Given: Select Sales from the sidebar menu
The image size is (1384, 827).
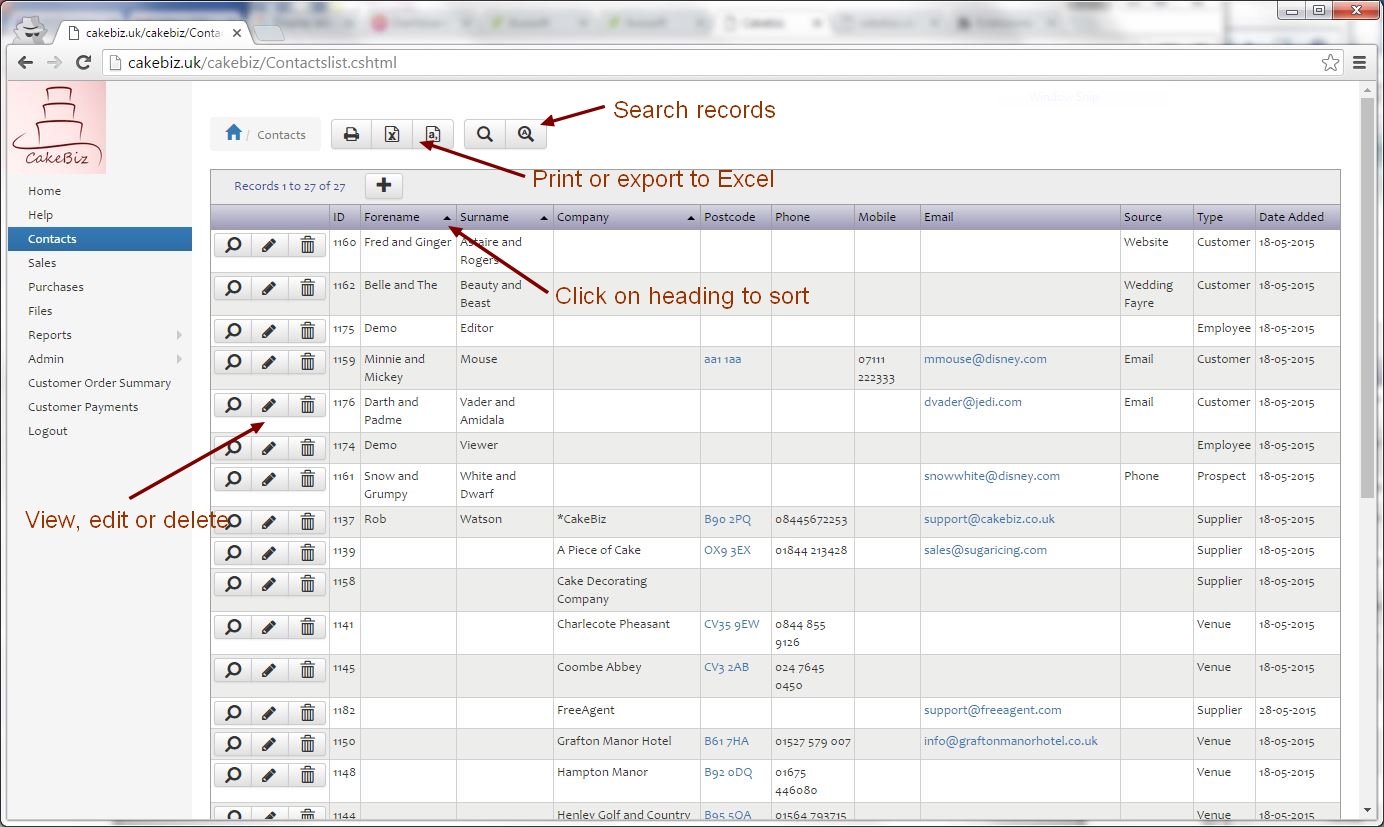Looking at the screenshot, I should pos(42,262).
